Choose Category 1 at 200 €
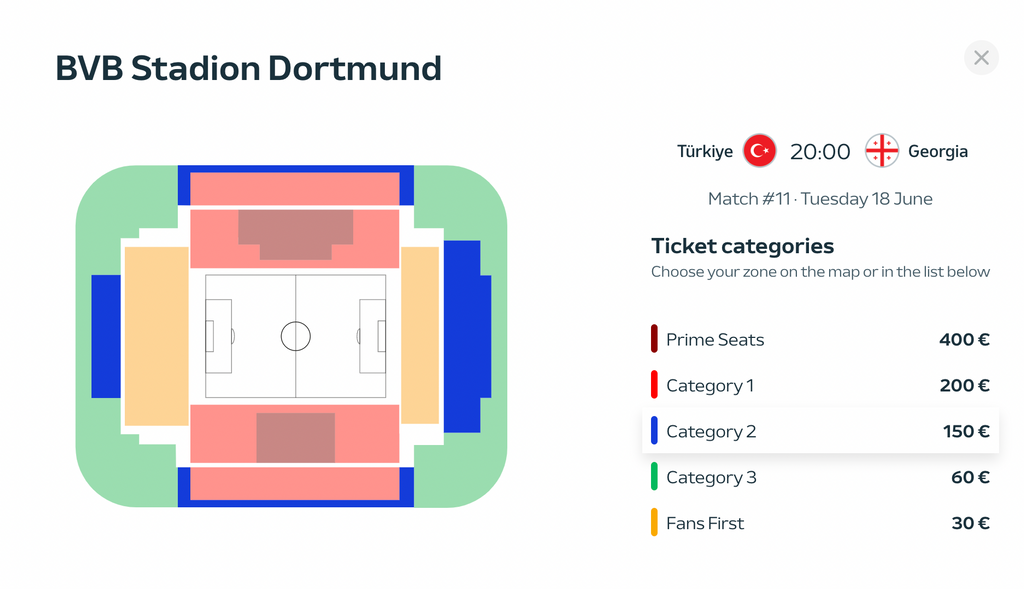The width and height of the screenshot is (1024, 589). pos(820,385)
